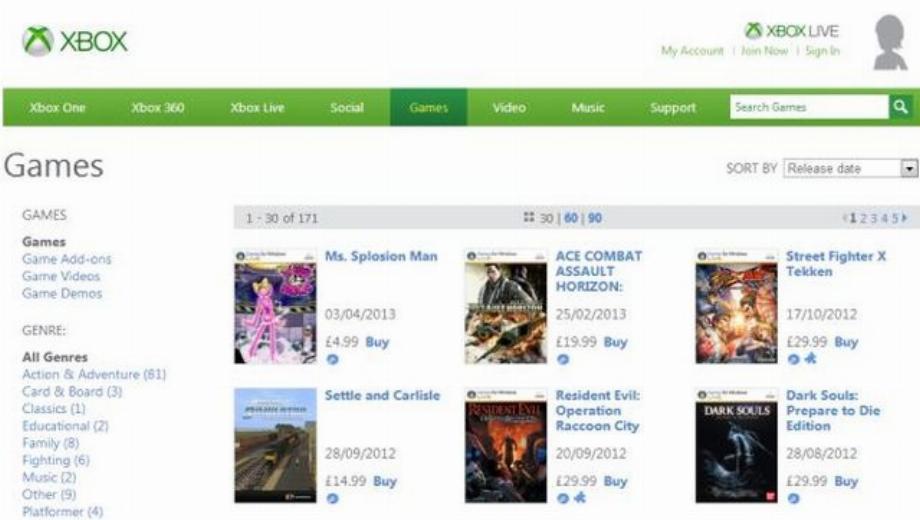
Task: Click multiplayer icon under Resident Evil price
Action: (580, 497)
